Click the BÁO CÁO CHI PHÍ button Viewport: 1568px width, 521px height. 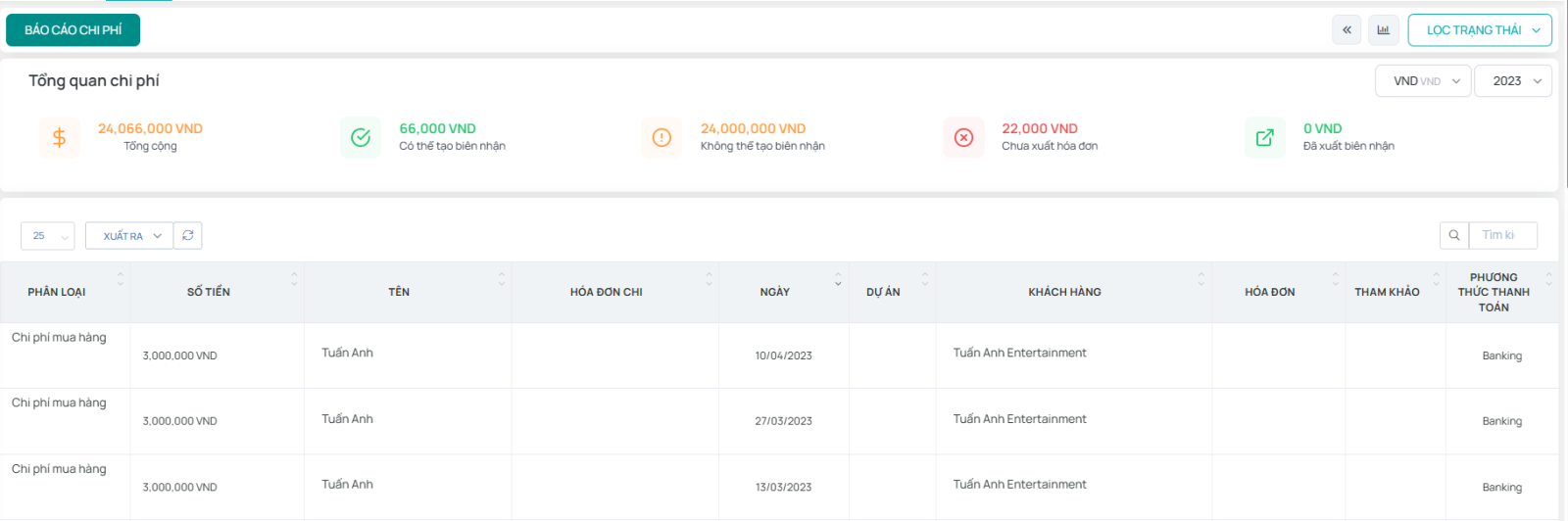(x=73, y=30)
